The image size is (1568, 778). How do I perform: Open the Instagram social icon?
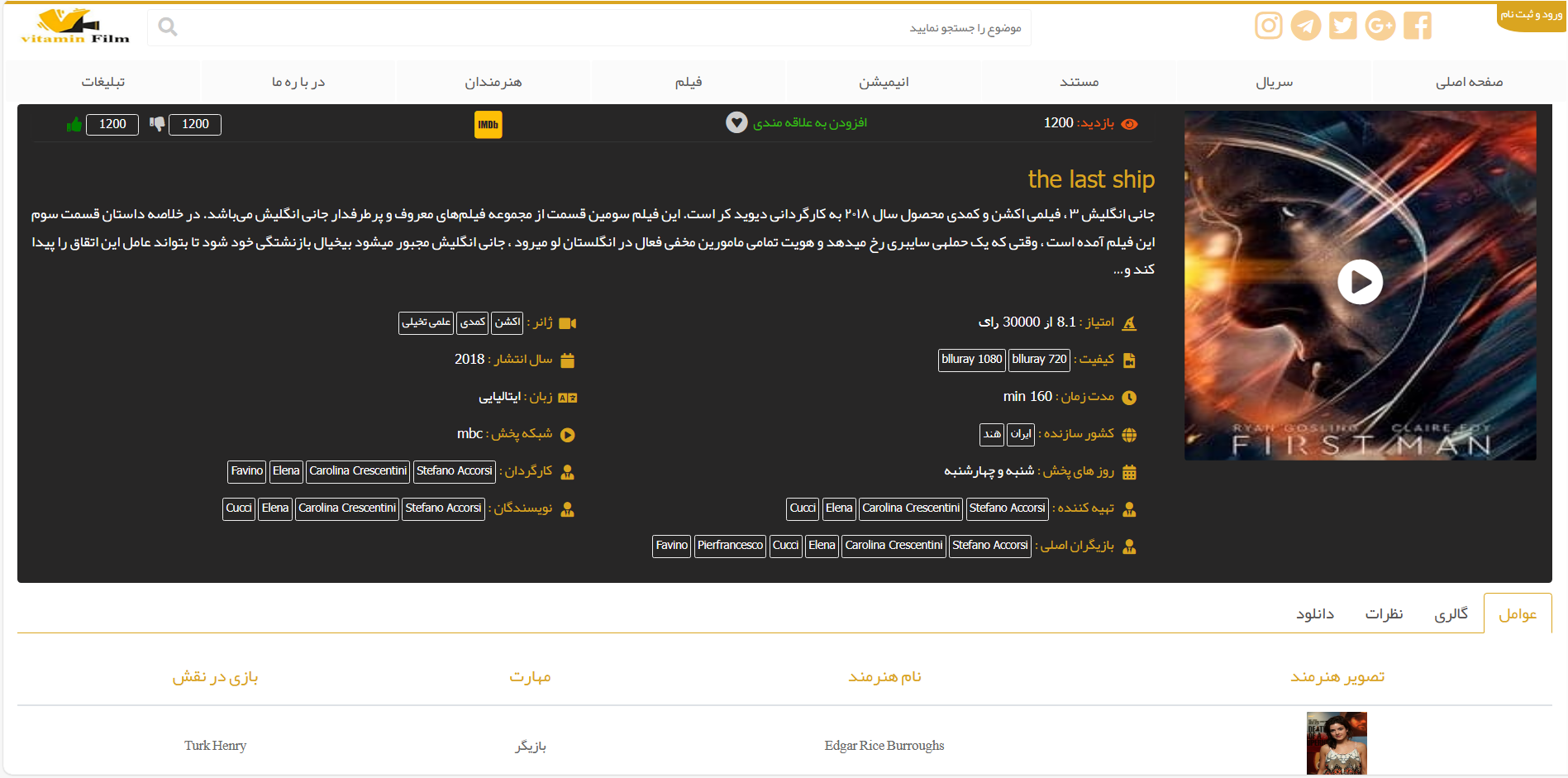(1268, 26)
